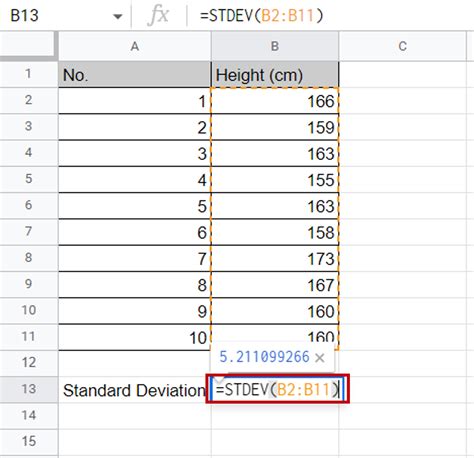Open the Name box dropdown arrow
Image resolution: width=474 pixels, height=458 pixels.
pos(118,16)
